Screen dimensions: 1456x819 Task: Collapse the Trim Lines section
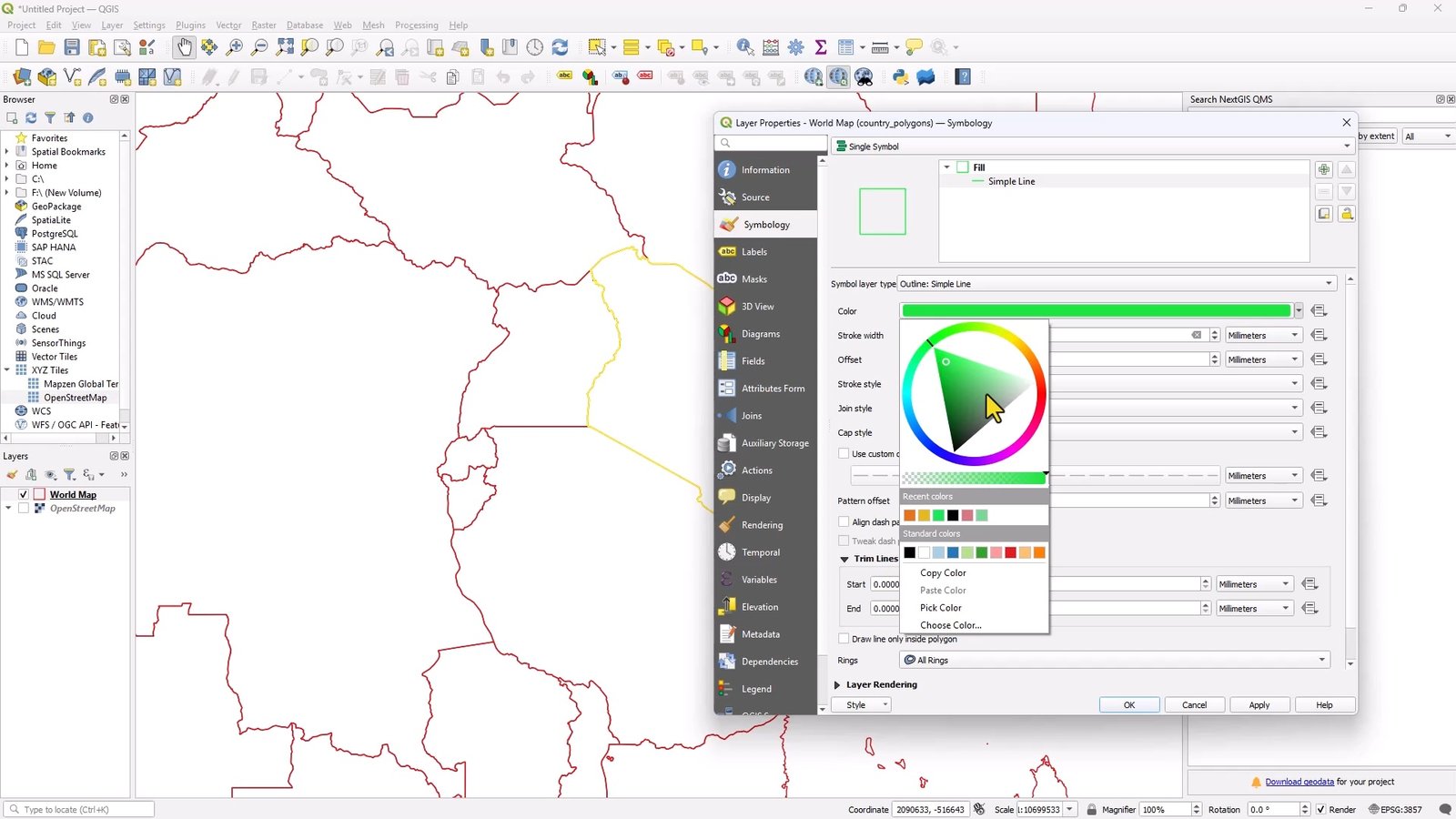coord(844,559)
